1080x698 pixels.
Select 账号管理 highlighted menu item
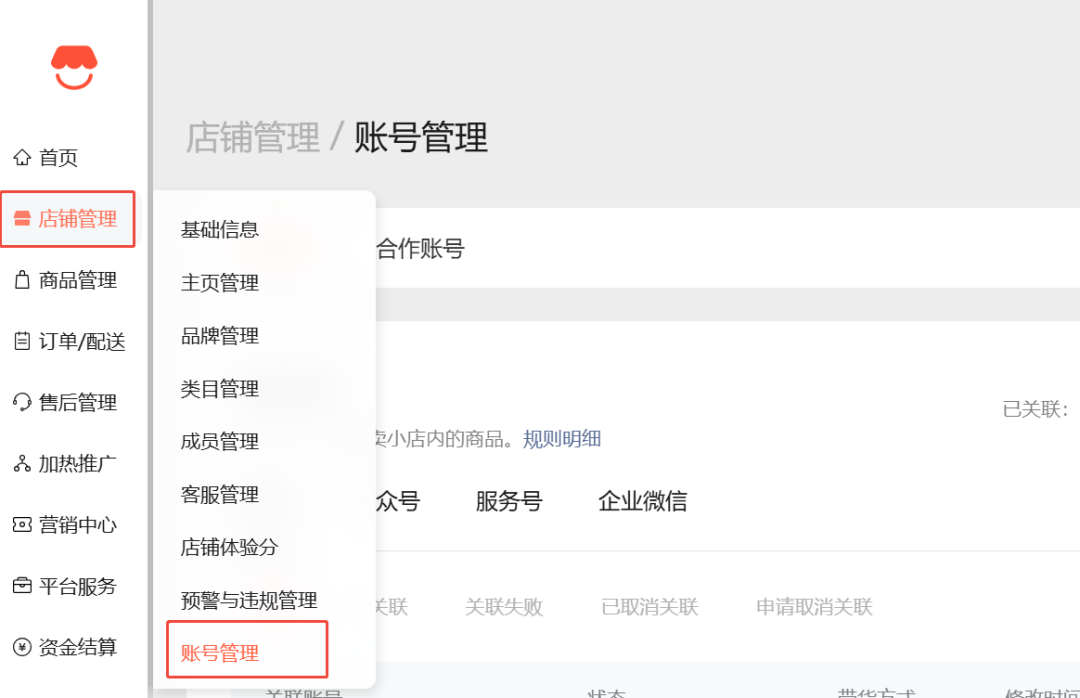click(x=220, y=653)
